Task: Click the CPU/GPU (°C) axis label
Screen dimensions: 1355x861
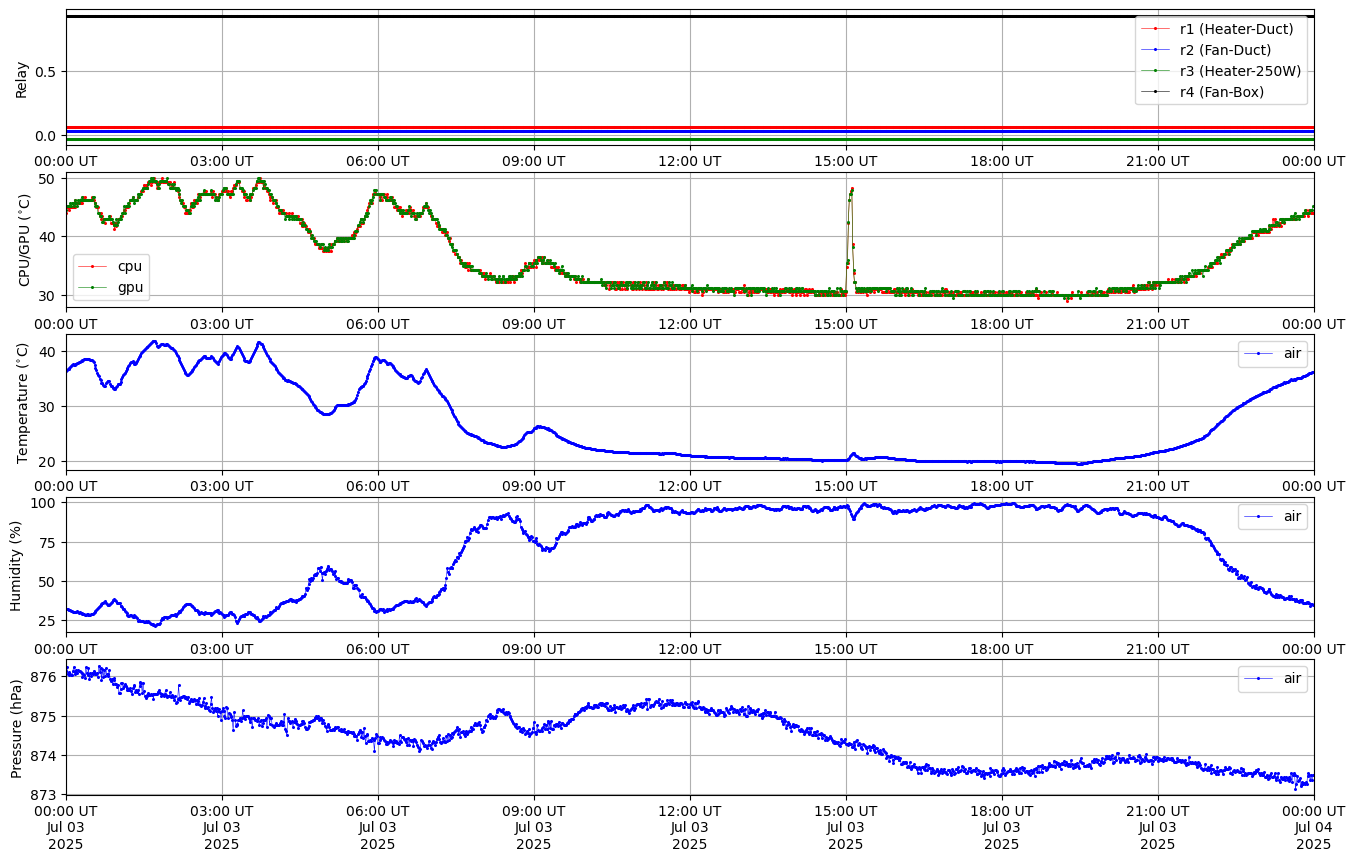Action: (24, 240)
